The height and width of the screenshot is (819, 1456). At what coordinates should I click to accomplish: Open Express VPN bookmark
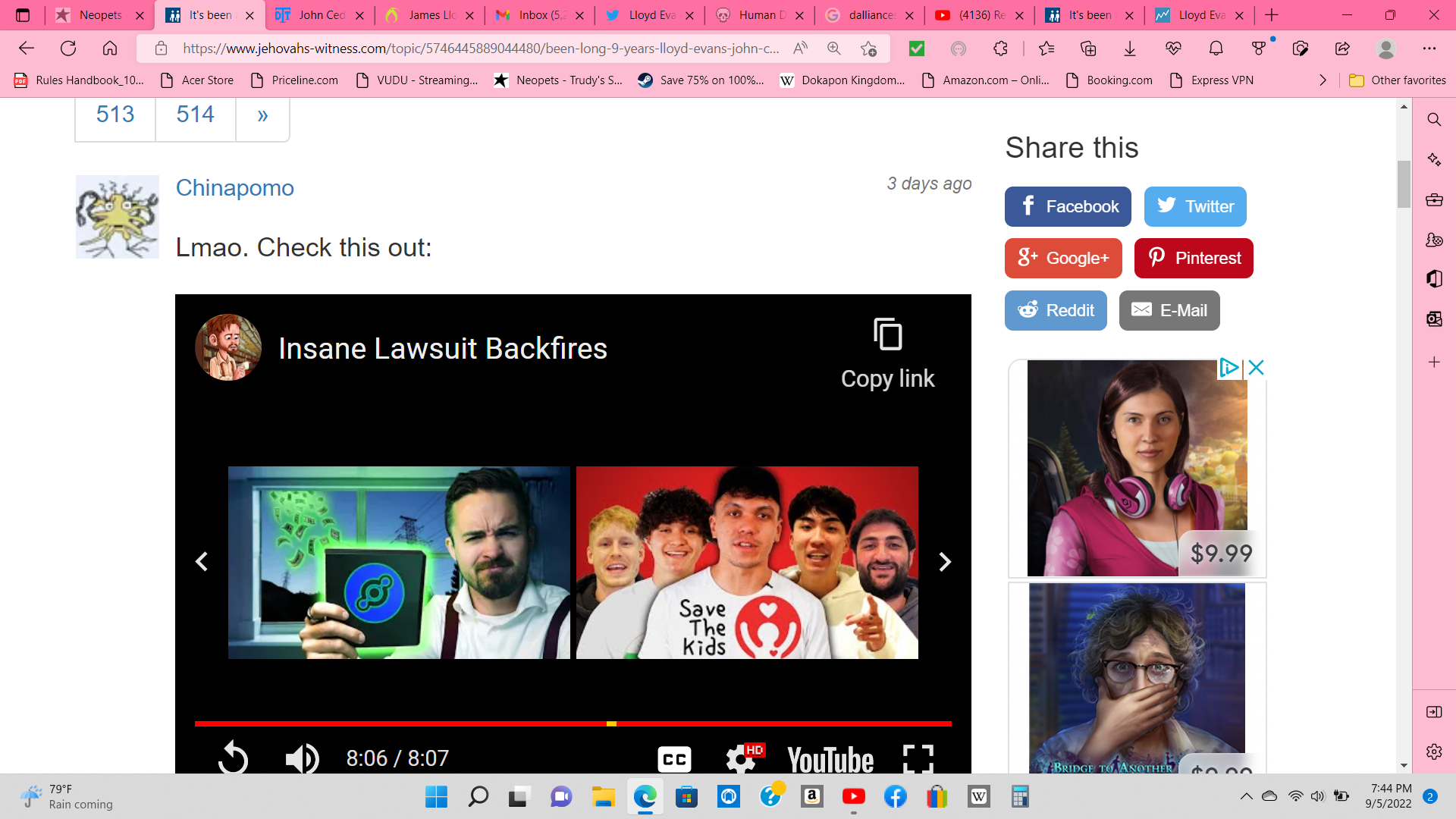(x=1212, y=80)
